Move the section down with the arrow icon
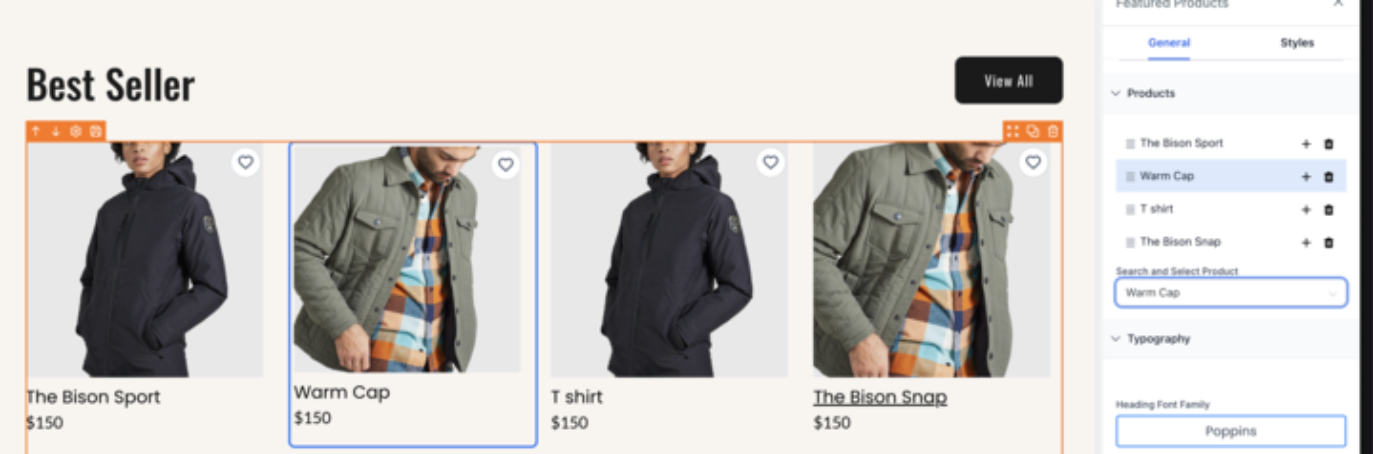The image size is (1373, 454). (x=56, y=131)
